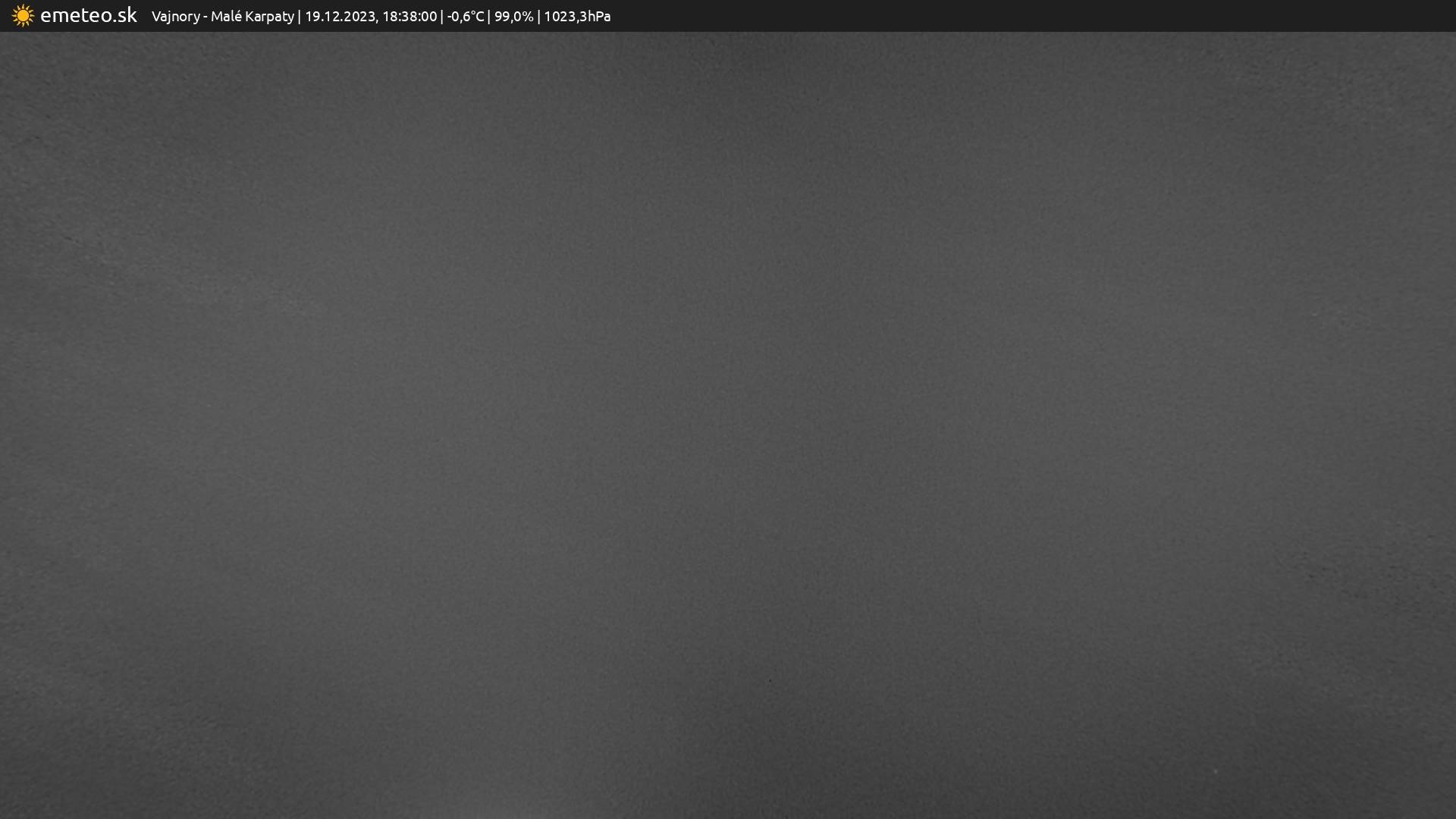Open the emeteo.sk site name link

pos(88,16)
